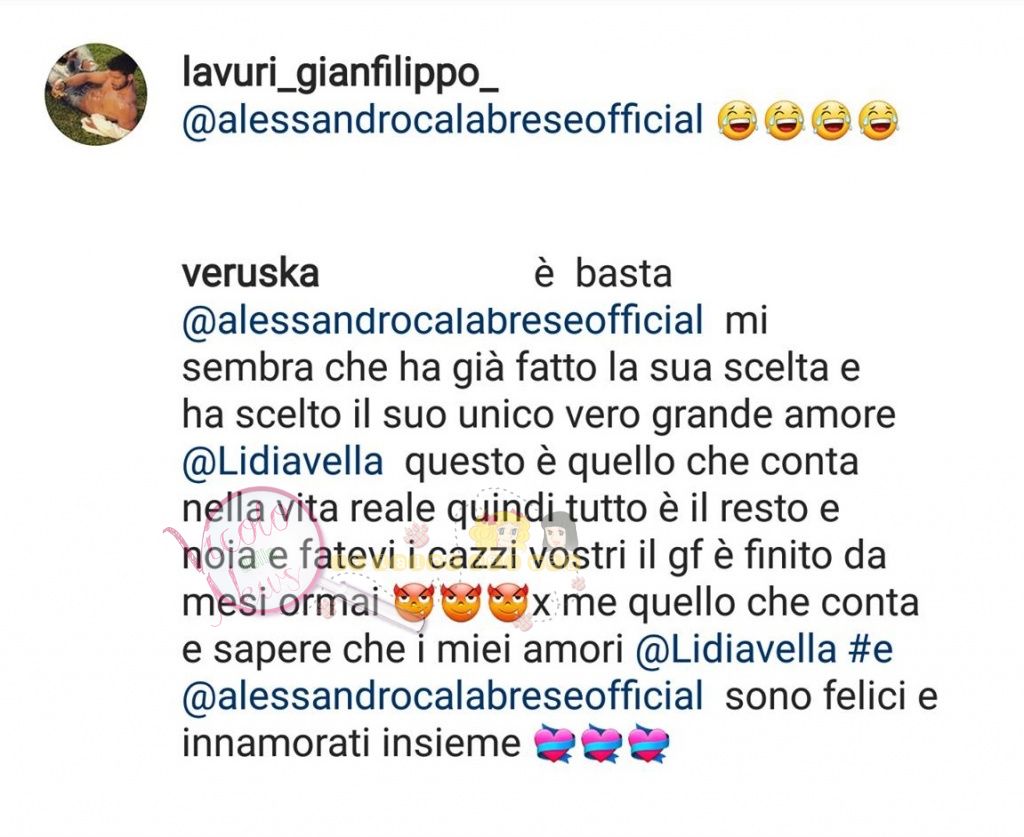1024x837 pixels.
Task: Click the first angry devil emoji
Action: point(415,603)
